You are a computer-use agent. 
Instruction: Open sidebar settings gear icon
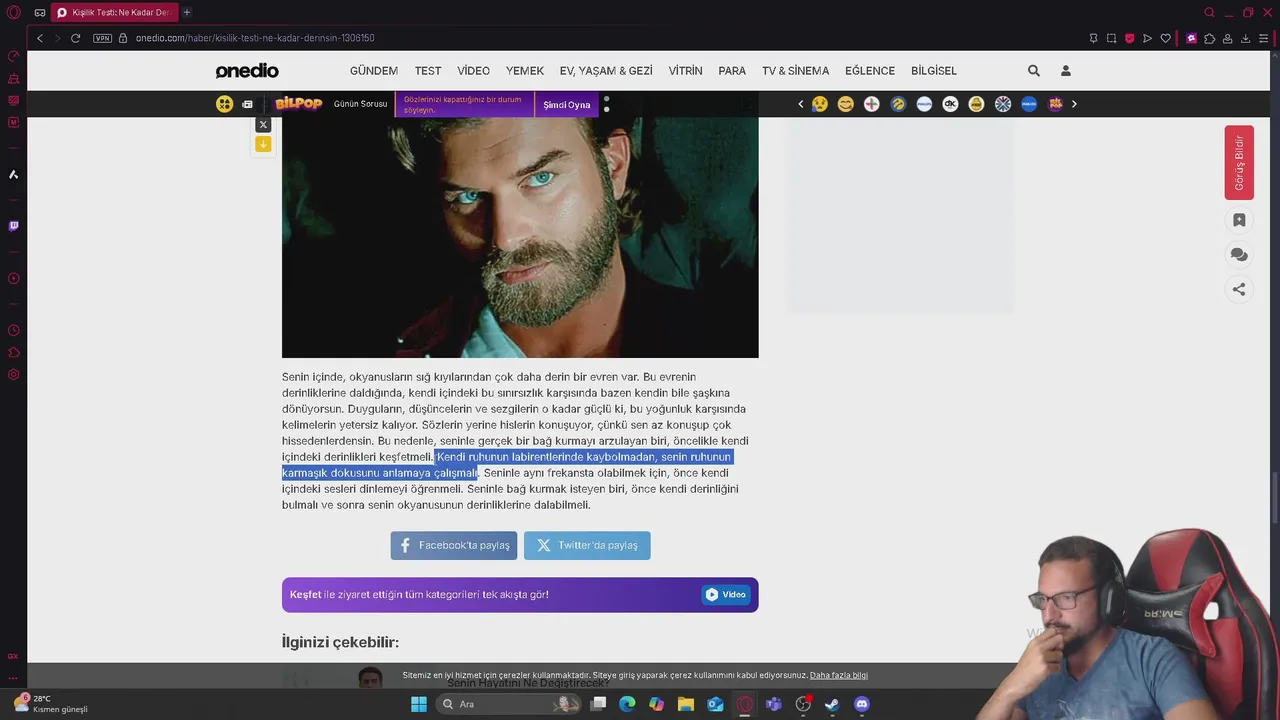coord(13,375)
